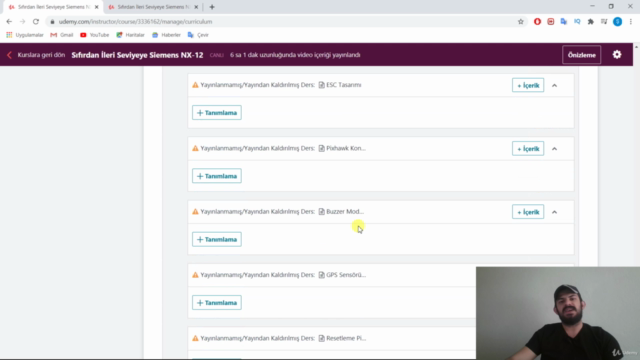Open the extensions puzzle icon
This screenshot has width=640, height=360.
point(590,22)
